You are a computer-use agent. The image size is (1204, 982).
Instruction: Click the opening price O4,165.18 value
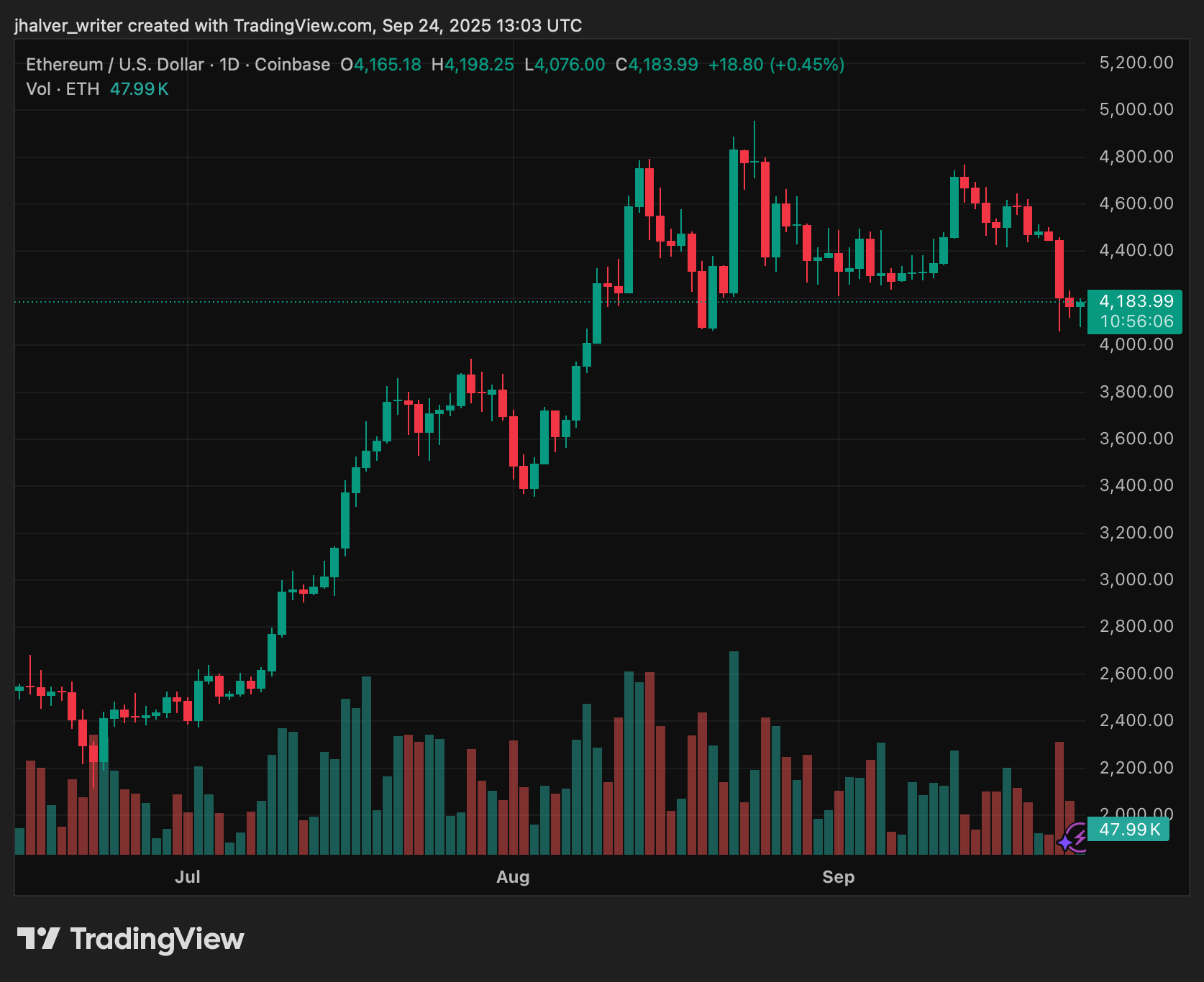pyautogui.click(x=380, y=65)
